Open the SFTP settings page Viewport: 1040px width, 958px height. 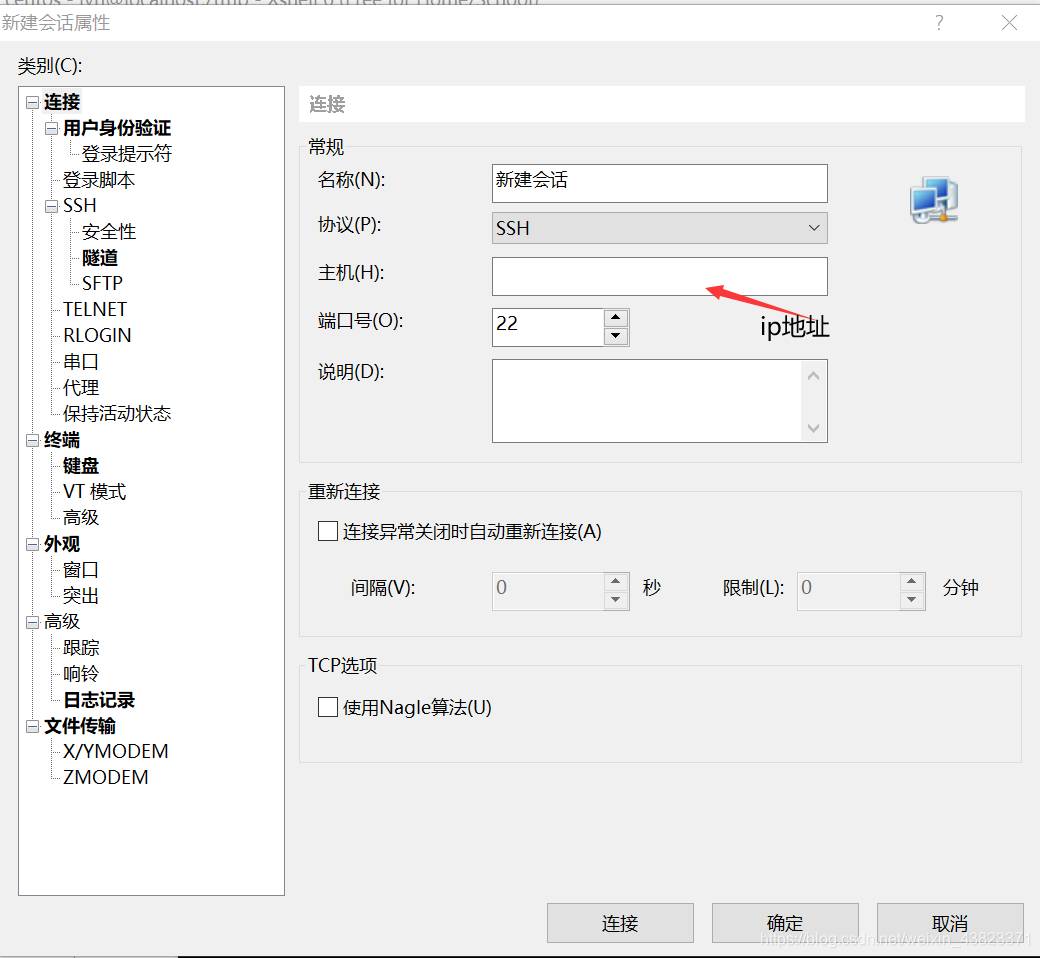pyautogui.click(x=103, y=283)
